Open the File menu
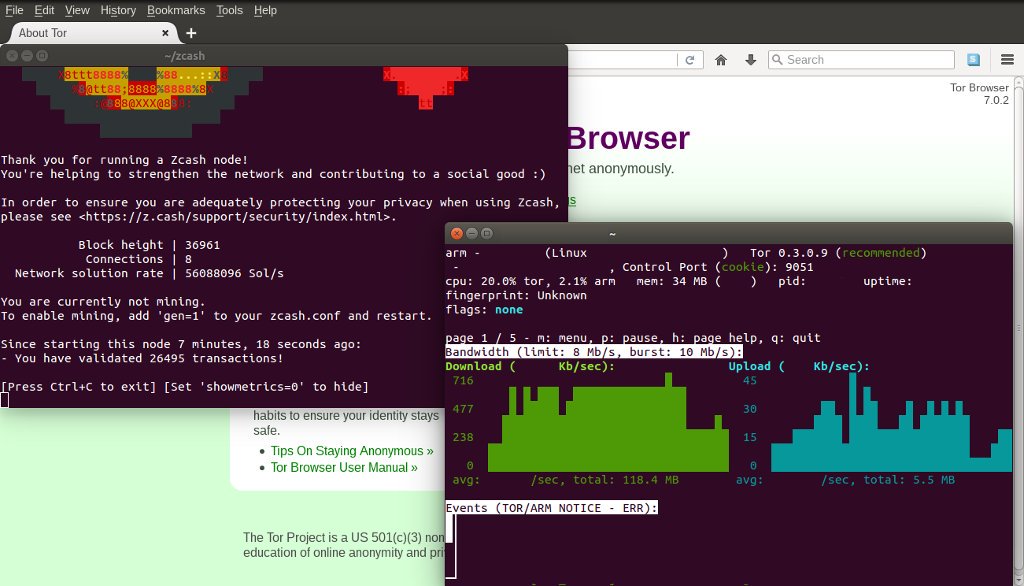The image size is (1024, 586). 14,10
